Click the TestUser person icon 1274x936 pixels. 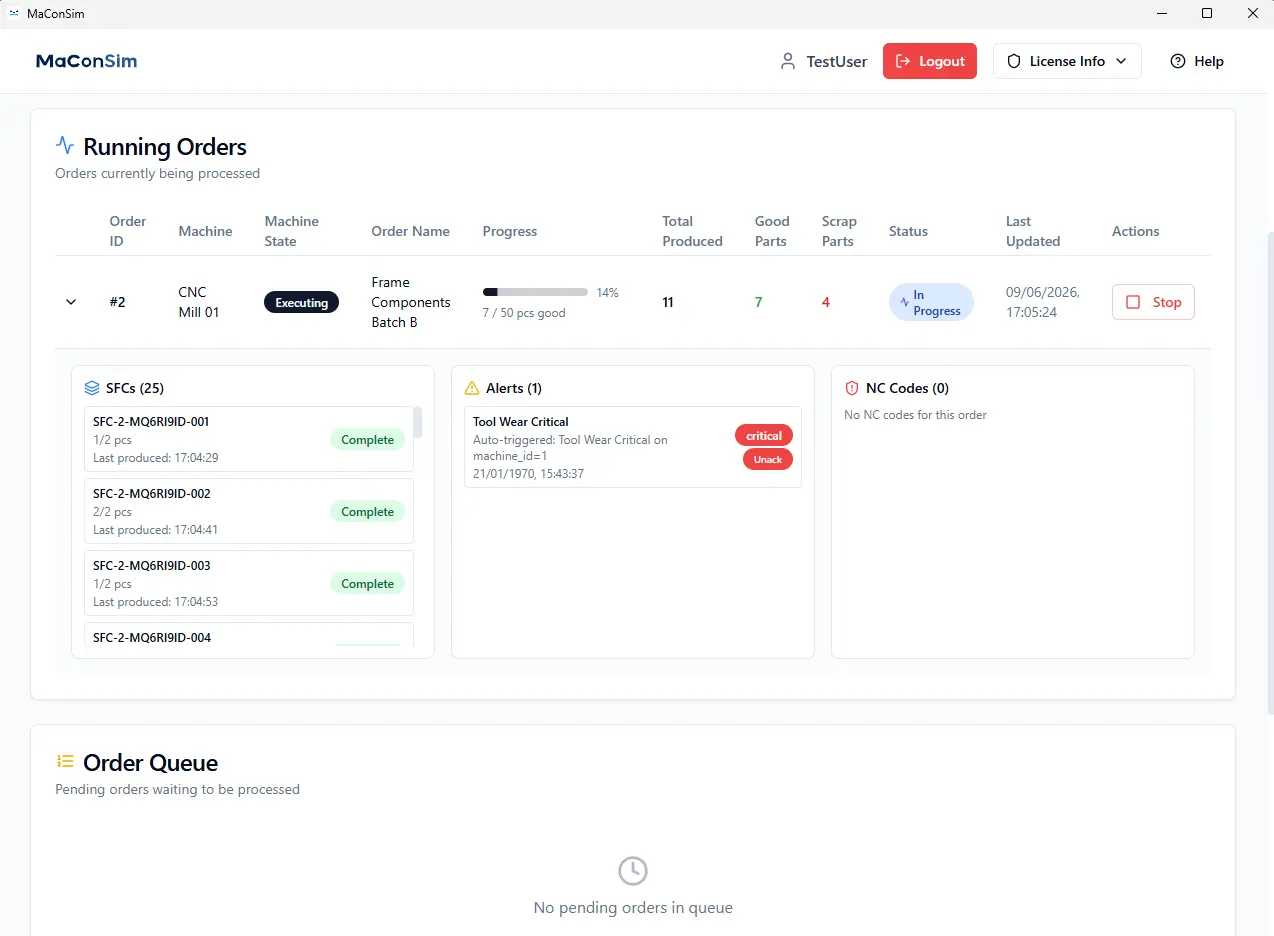(x=788, y=61)
